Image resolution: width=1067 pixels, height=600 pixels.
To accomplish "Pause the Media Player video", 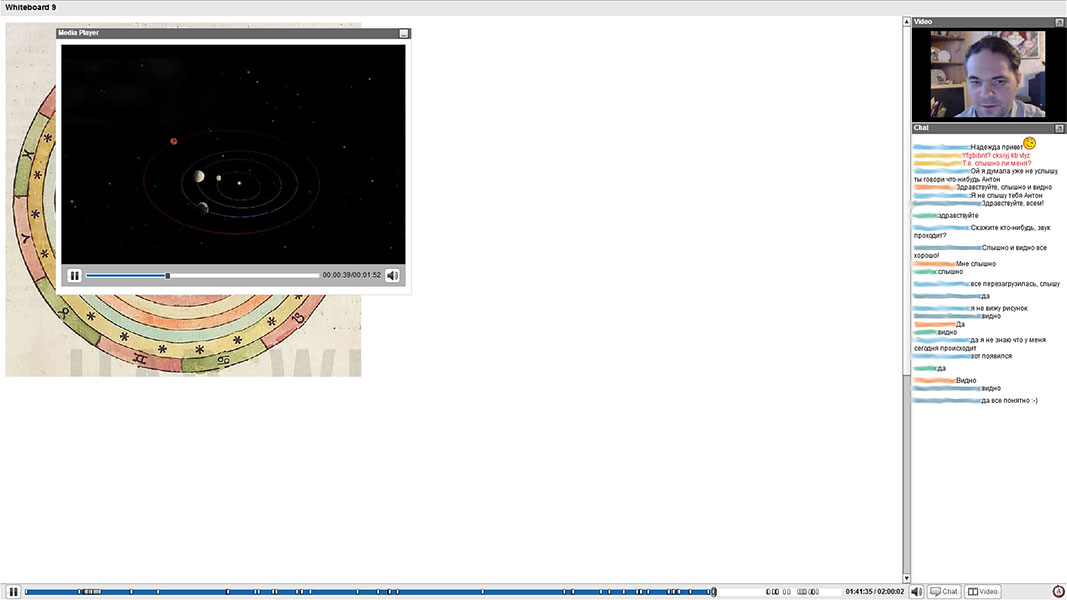I will [74, 276].
